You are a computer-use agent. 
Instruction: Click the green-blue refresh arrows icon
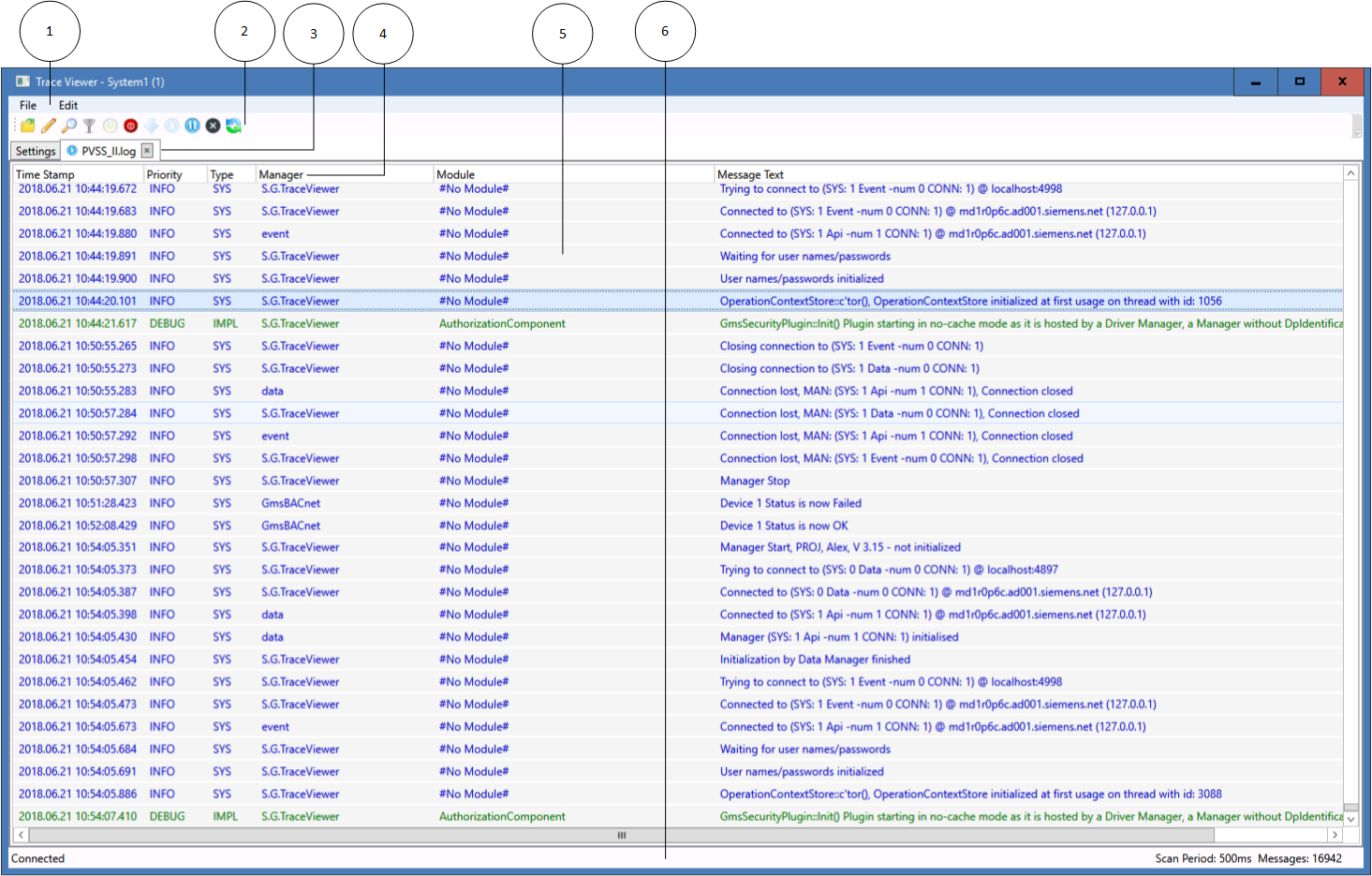[233, 126]
